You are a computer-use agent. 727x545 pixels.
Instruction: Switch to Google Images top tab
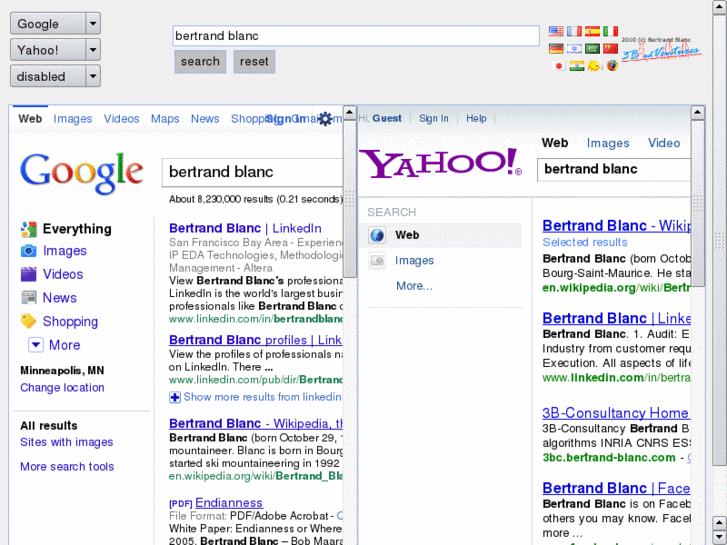73,119
